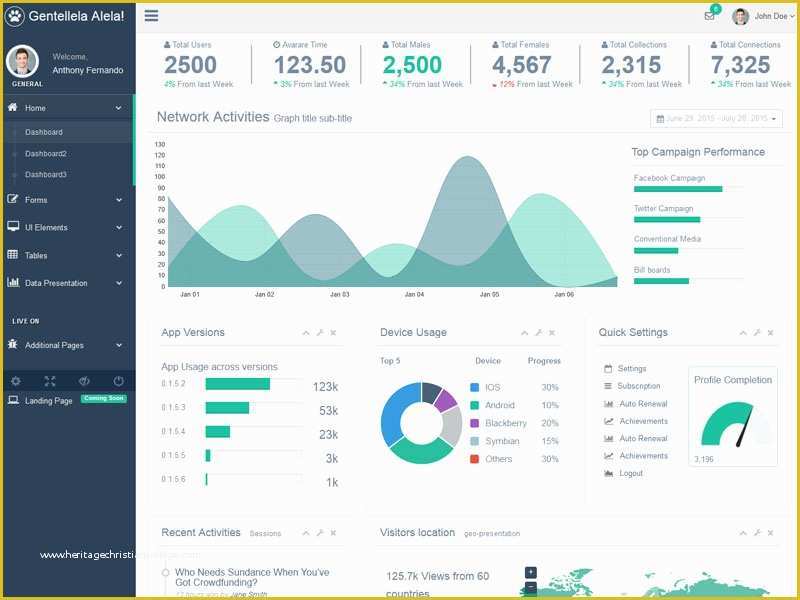Viewport: 800px width, 600px height.
Task: Click the Home house icon in sidebar
Action: [x=13, y=107]
